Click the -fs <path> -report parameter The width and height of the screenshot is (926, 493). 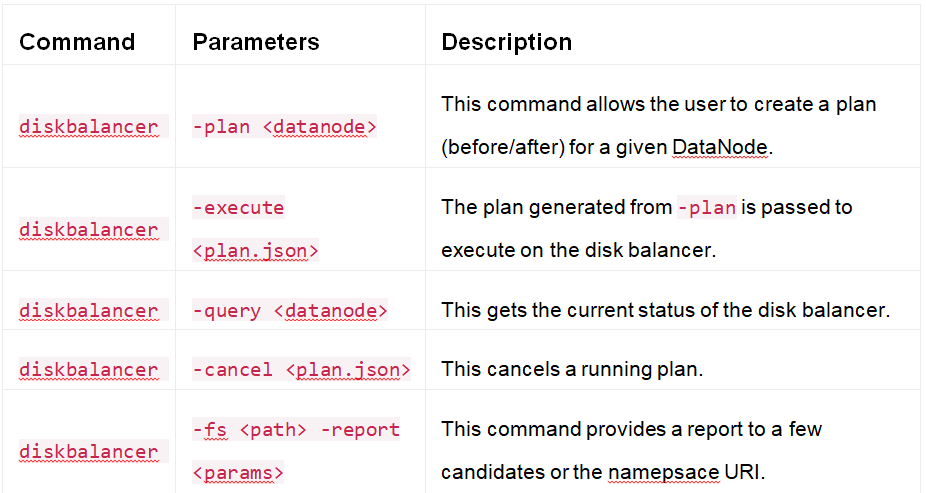point(296,430)
